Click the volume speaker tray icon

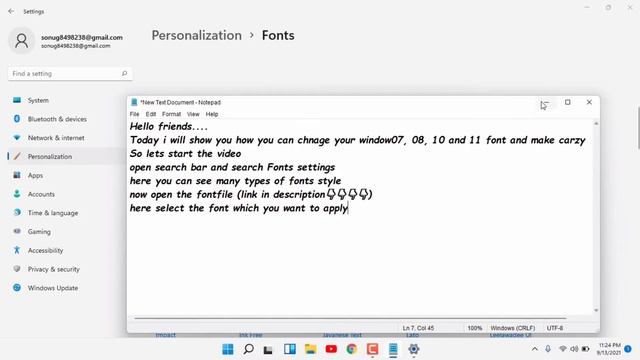(x=574, y=349)
